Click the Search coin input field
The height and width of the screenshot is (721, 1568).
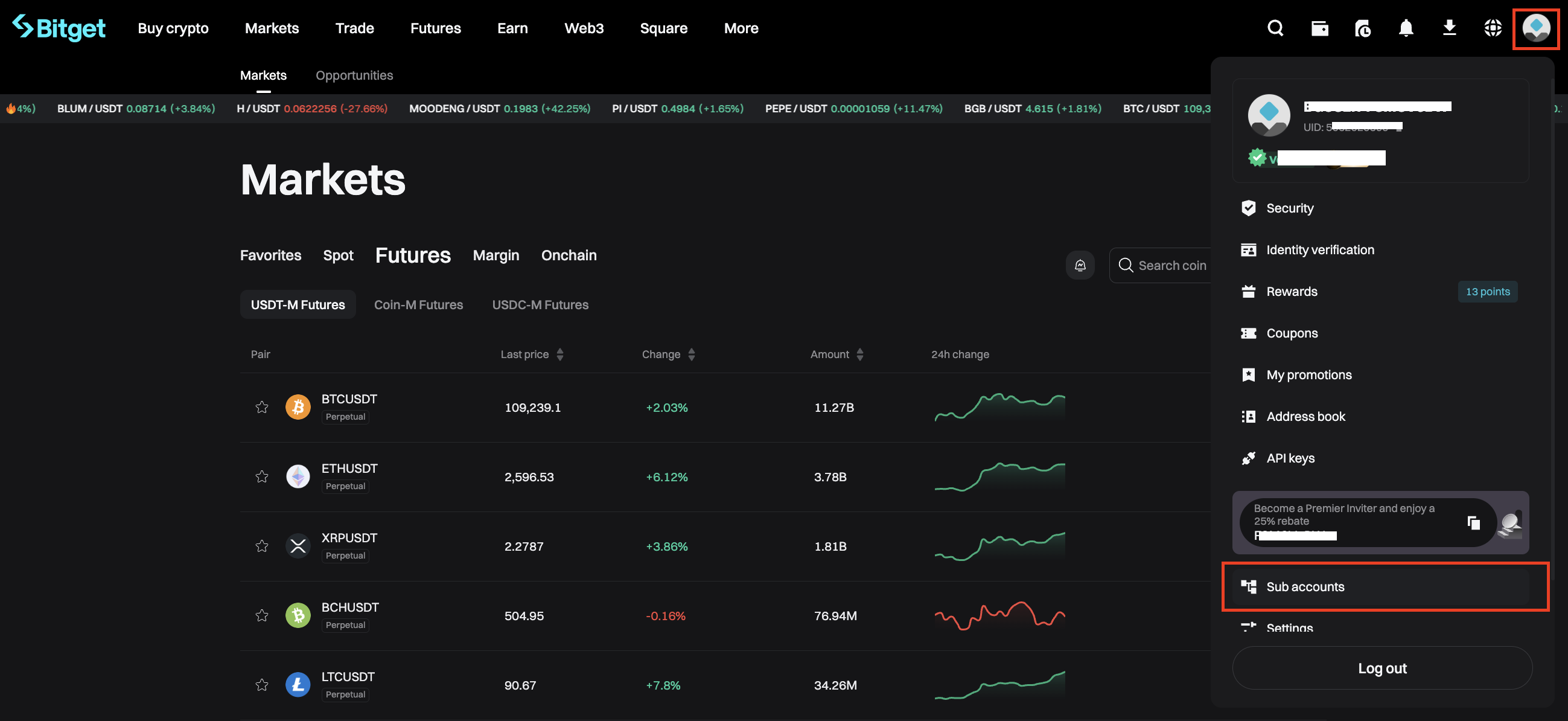coord(1160,266)
